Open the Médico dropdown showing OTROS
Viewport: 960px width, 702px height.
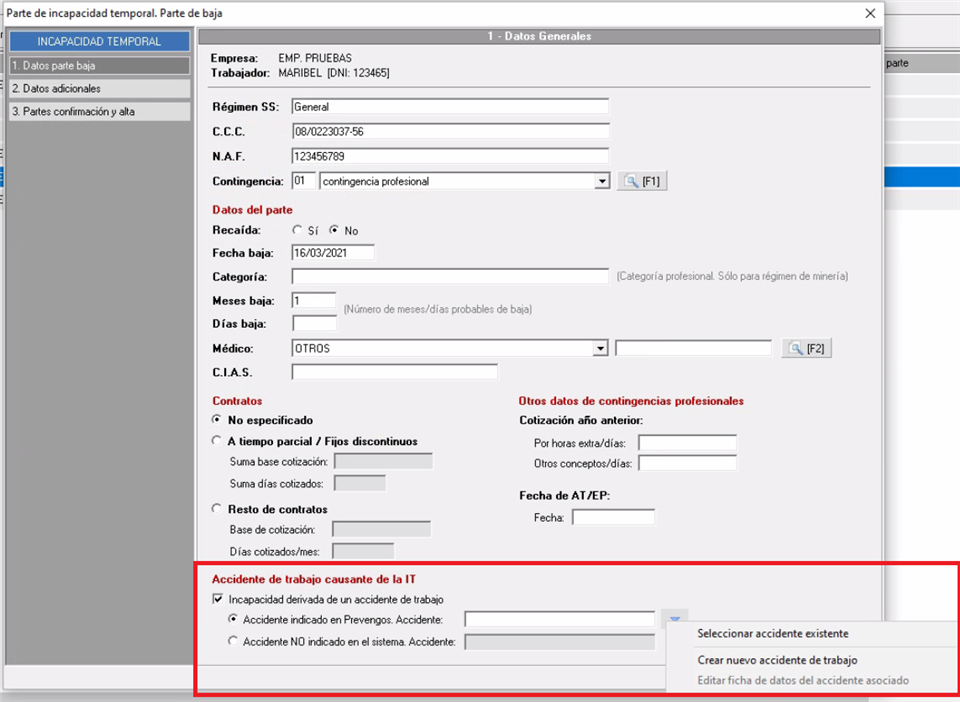(x=600, y=348)
